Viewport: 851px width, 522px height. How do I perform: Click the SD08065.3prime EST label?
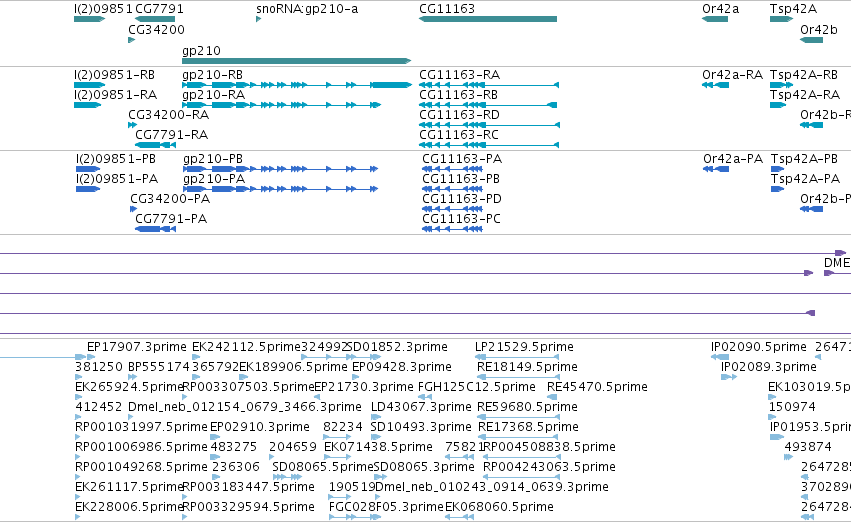point(424,468)
